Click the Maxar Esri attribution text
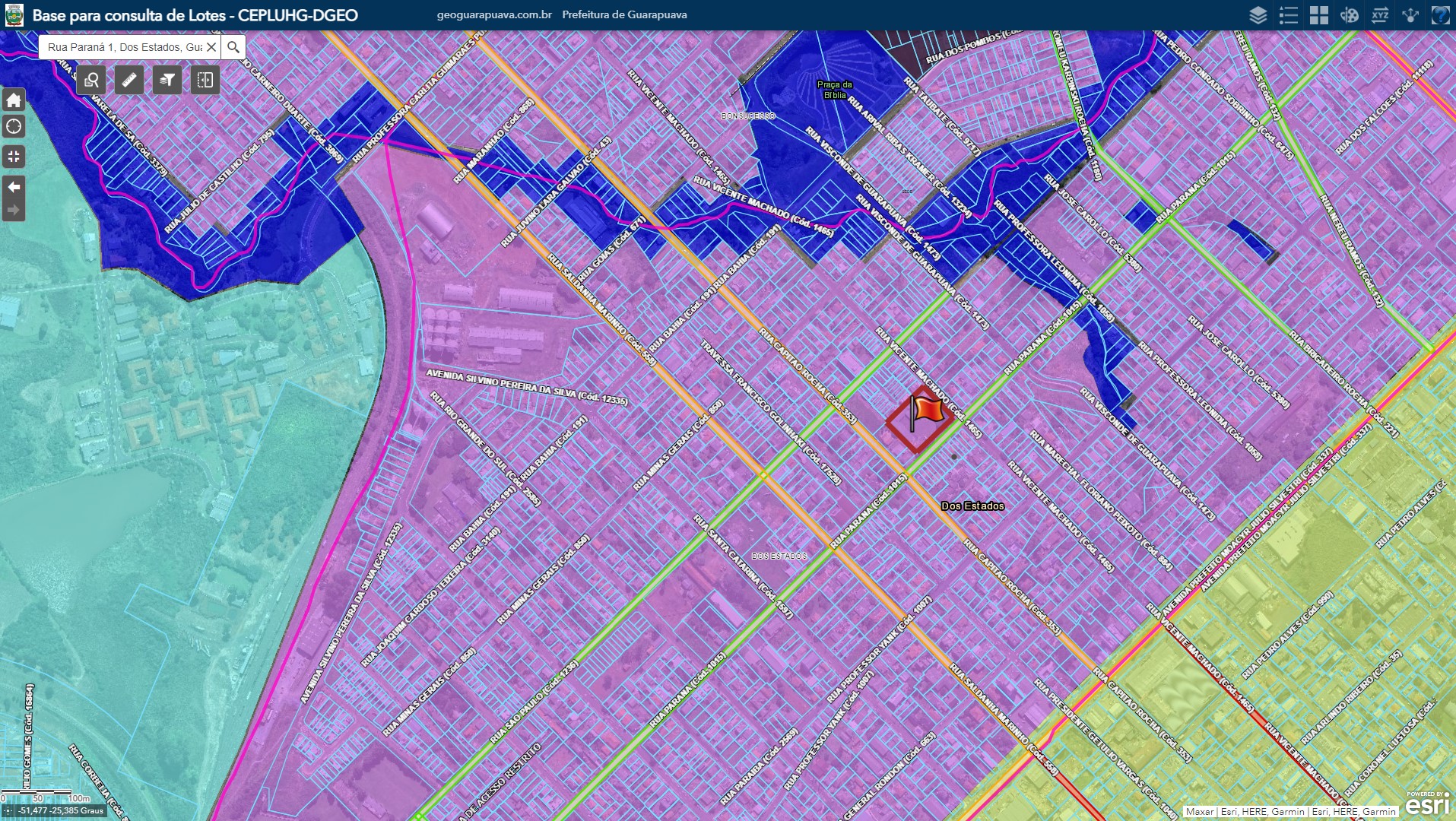This screenshot has height=821, width=1456. coord(1290,812)
